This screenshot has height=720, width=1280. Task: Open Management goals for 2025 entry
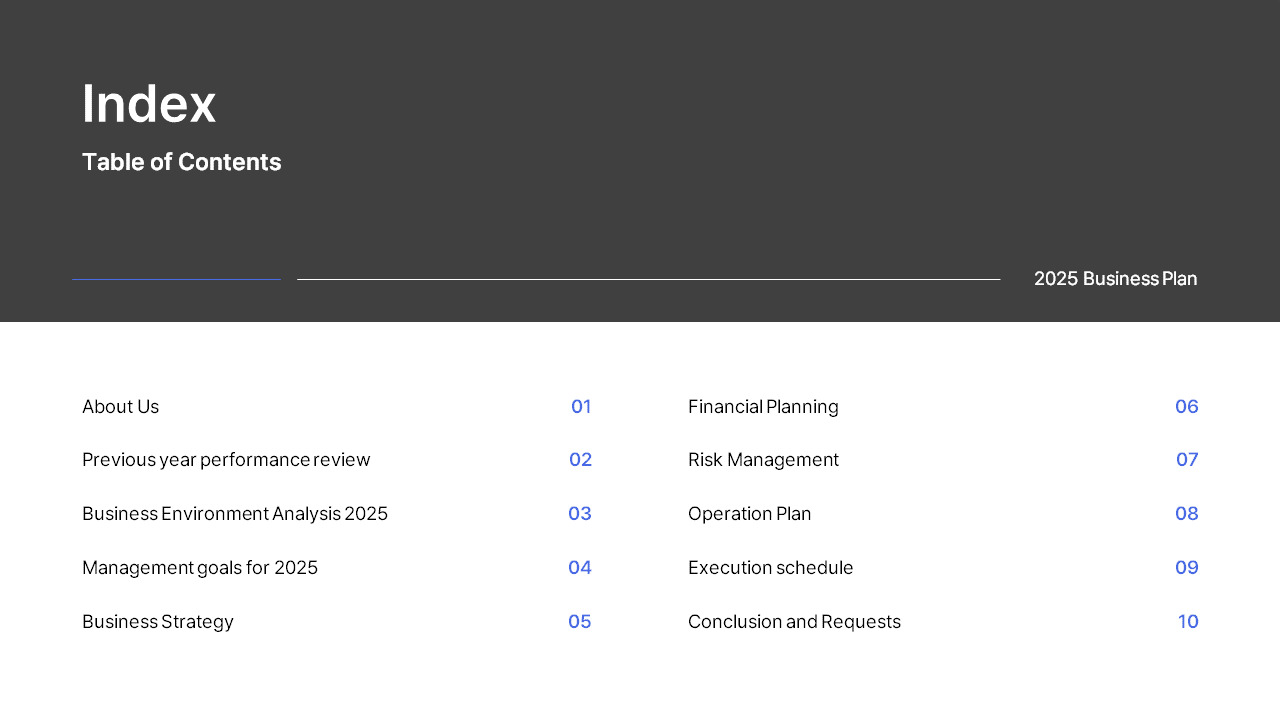pos(200,568)
